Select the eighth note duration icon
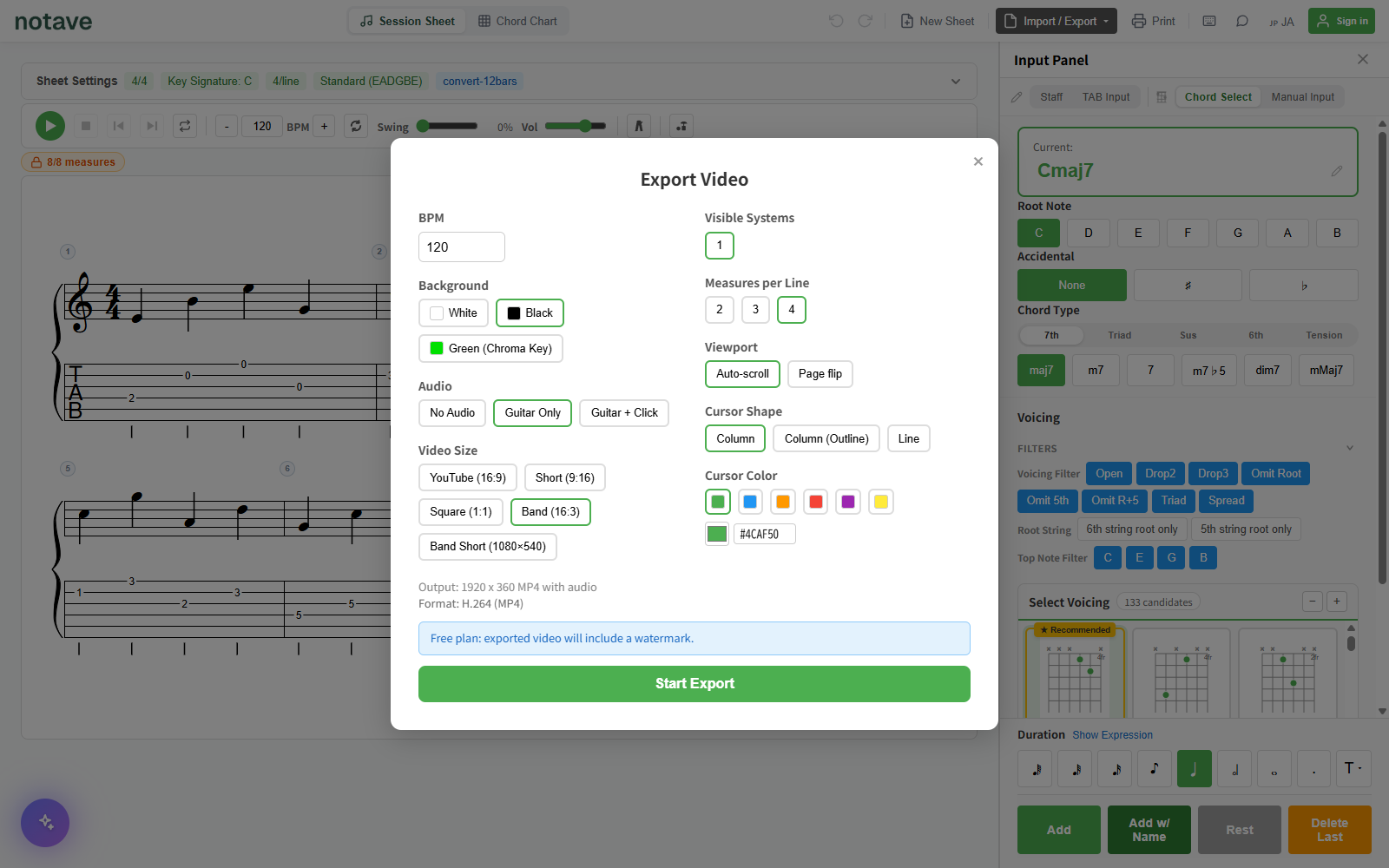 tap(1155, 769)
